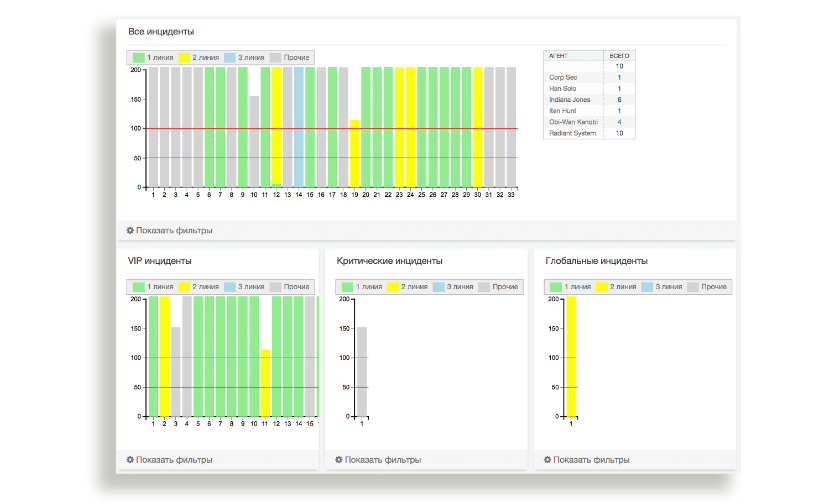Image resolution: width=836 pixels, height=504 pixels.
Task: Click the gear icon under Все инциденты chart
Action: click(130, 230)
